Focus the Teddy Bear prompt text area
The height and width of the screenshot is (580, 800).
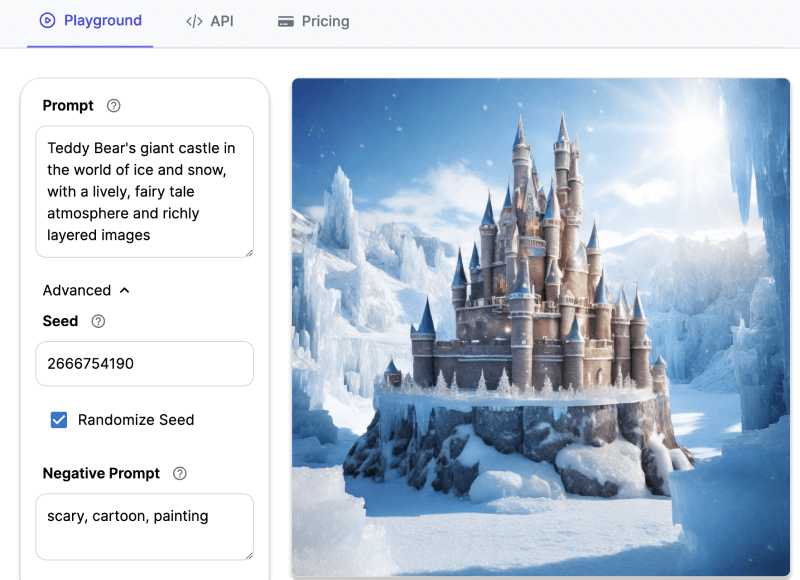(x=144, y=192)
